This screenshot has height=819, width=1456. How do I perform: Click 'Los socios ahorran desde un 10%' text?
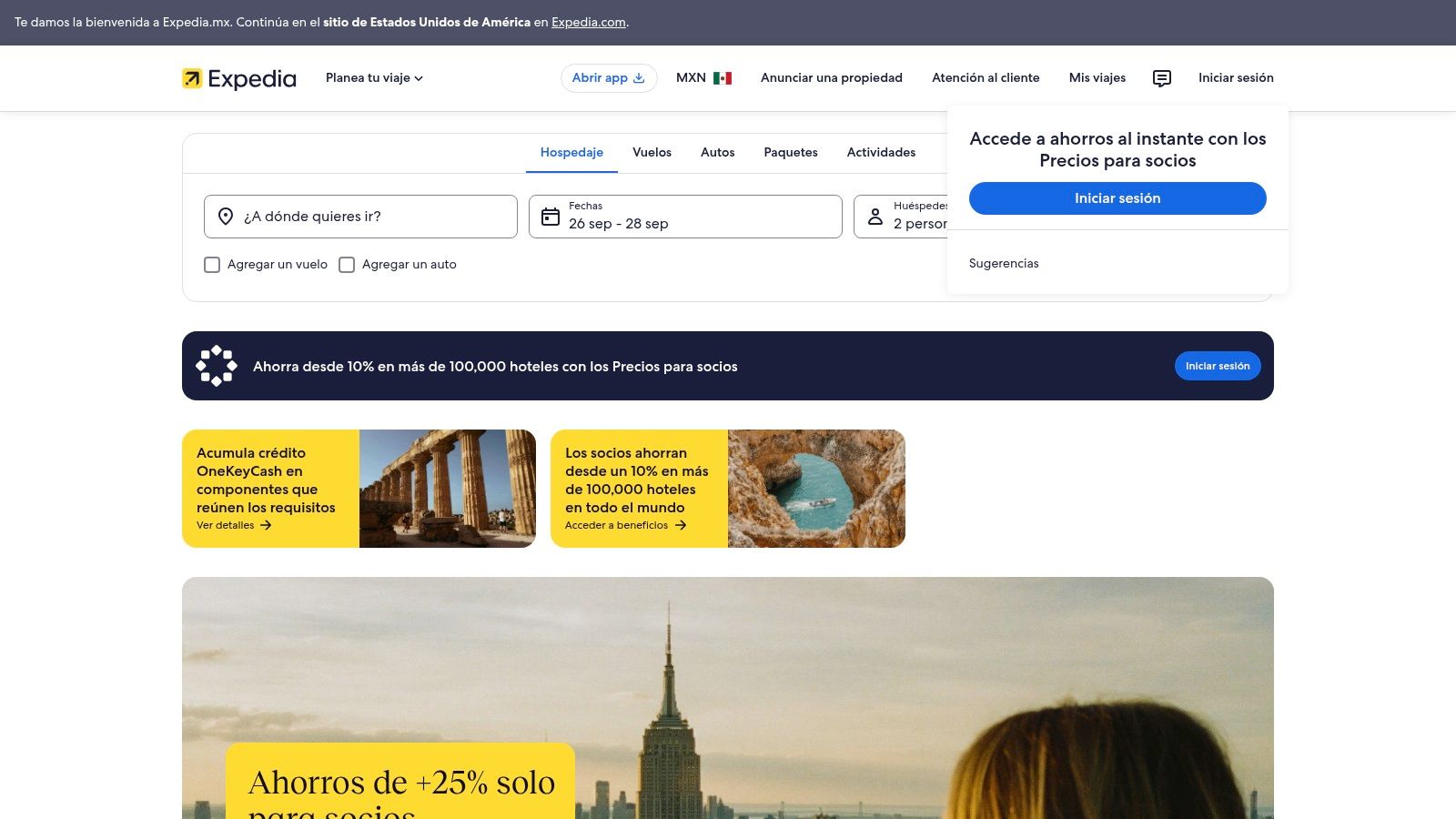point(636,480)
